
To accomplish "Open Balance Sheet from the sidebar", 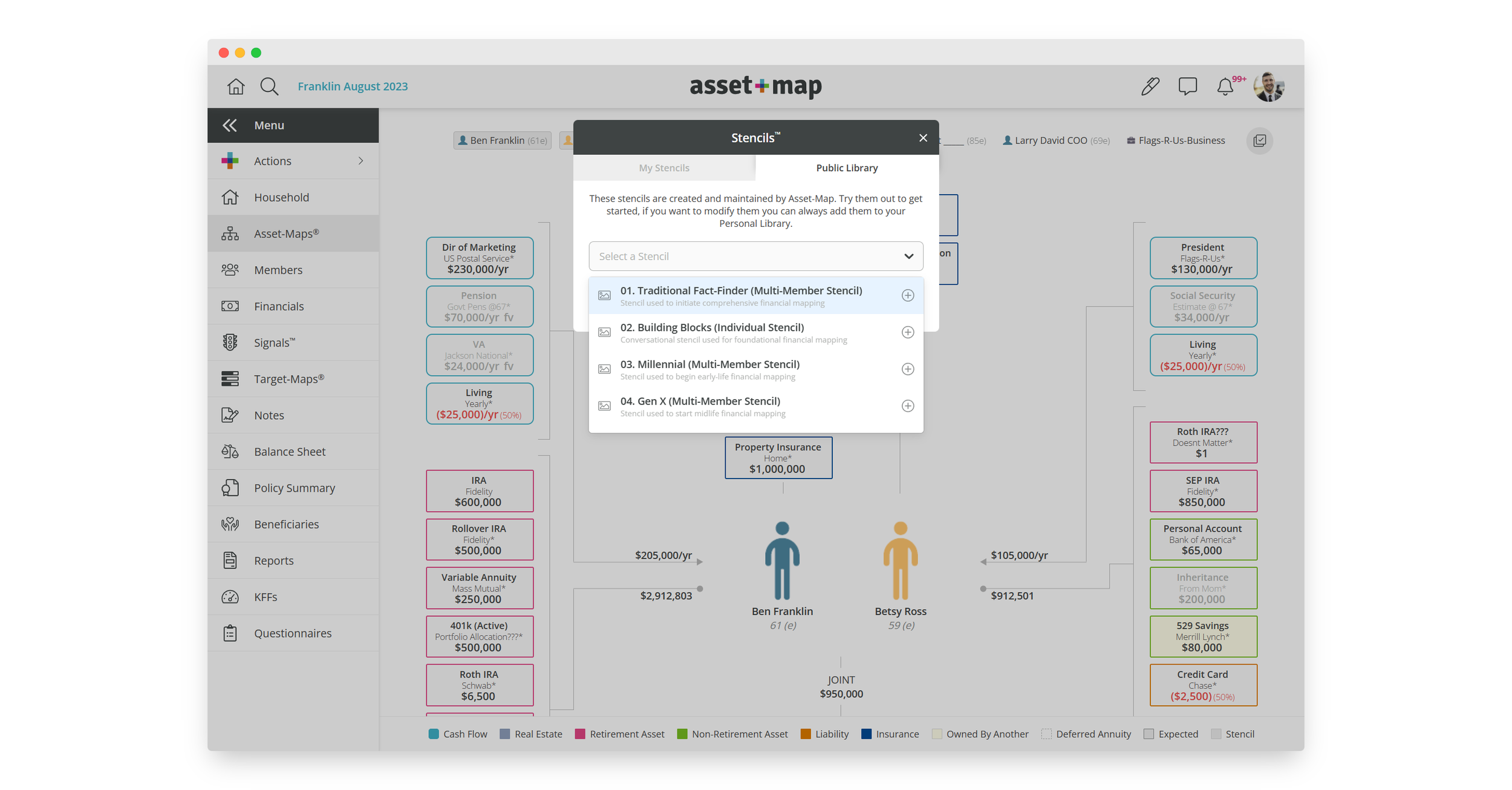I will coord(293,451).
